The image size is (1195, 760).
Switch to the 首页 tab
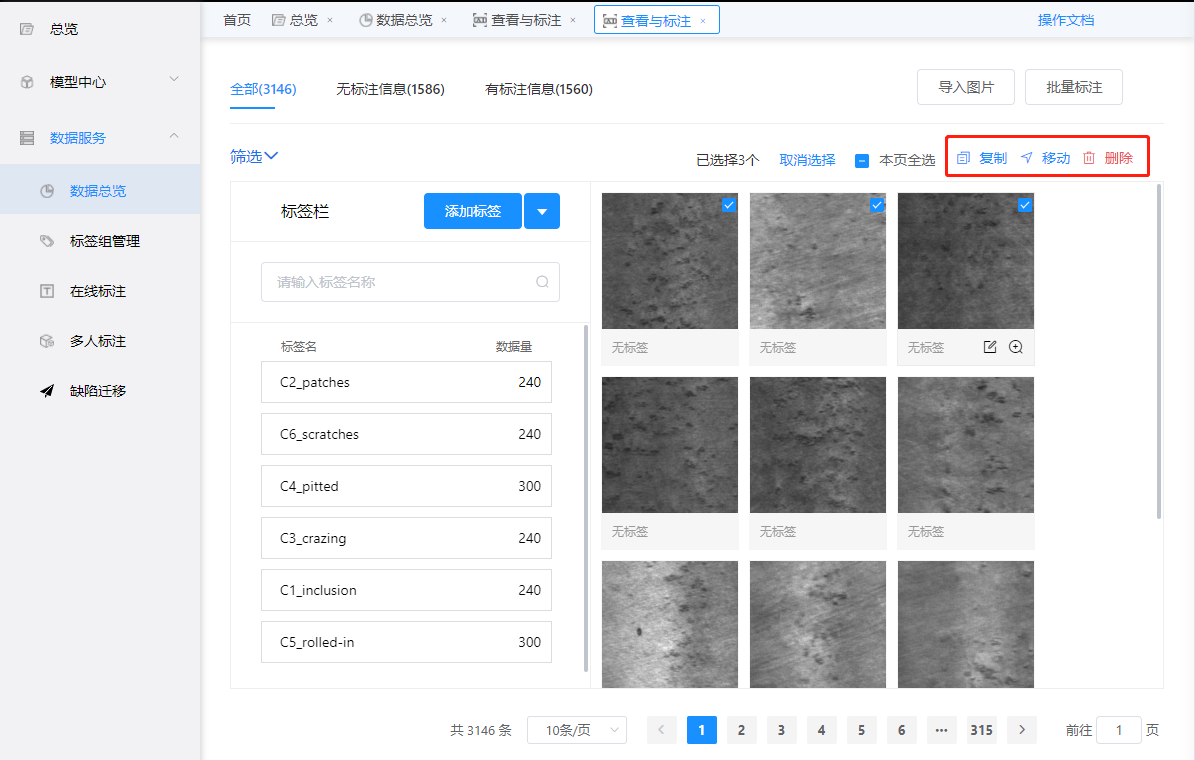pos(237,21)
